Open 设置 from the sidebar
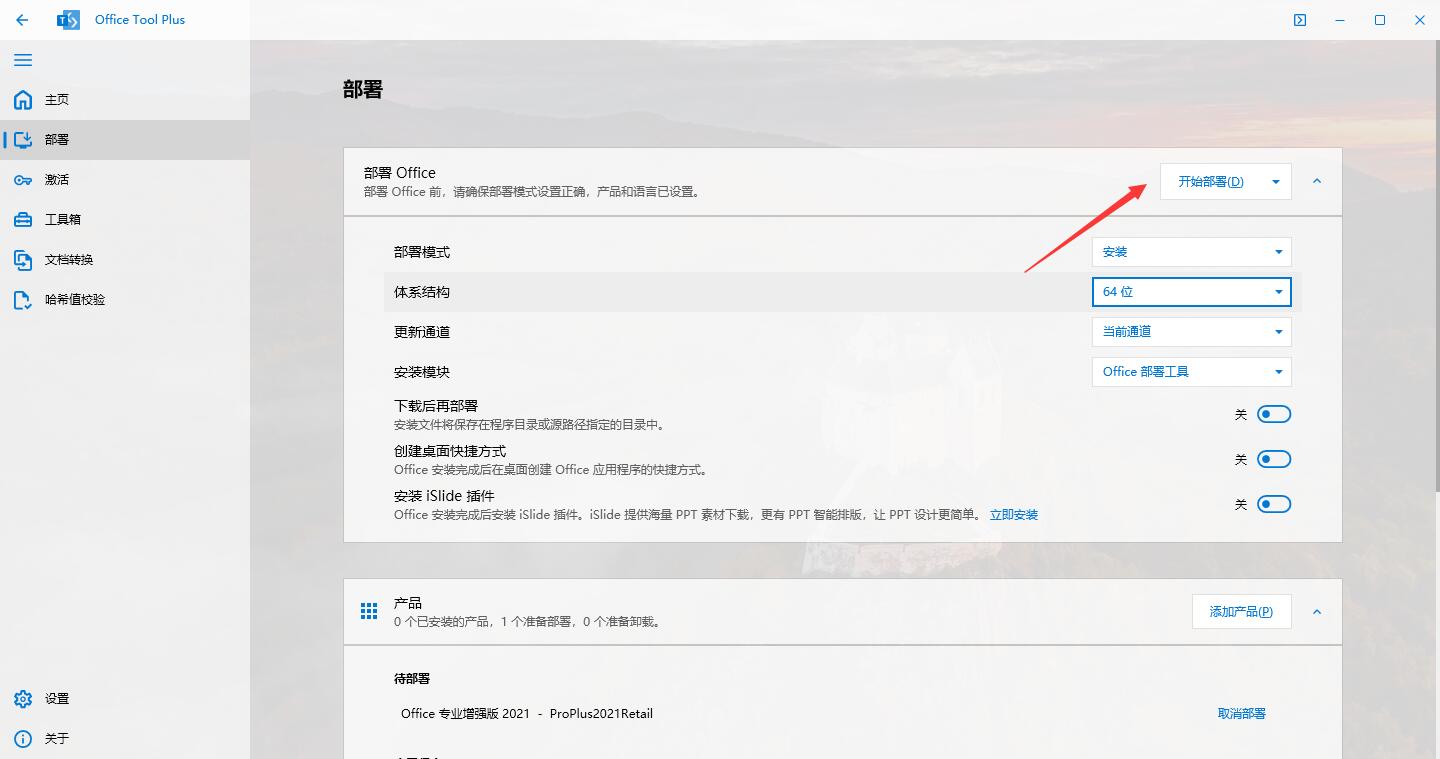This screenshot has width=1440, height=759. (x=125, y=699)
